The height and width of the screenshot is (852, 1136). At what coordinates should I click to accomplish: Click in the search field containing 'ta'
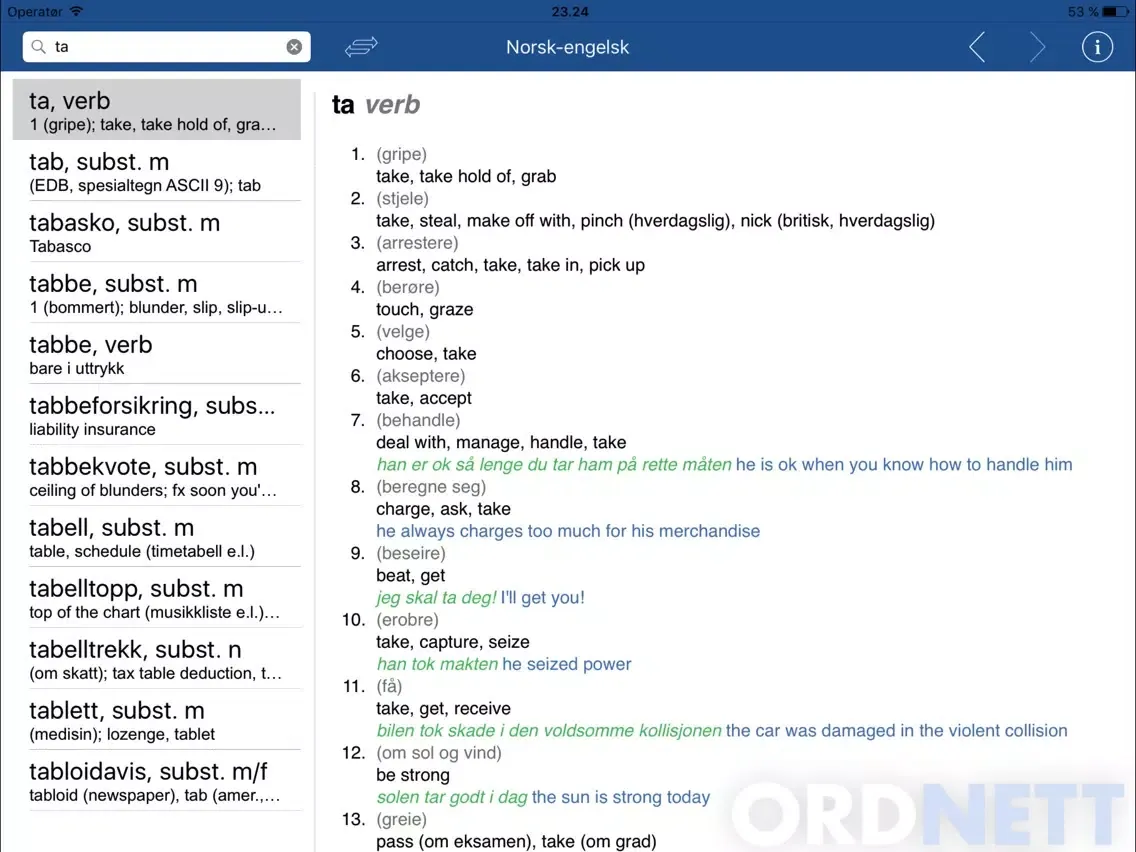pyautogui.click(x=167, y=47)
